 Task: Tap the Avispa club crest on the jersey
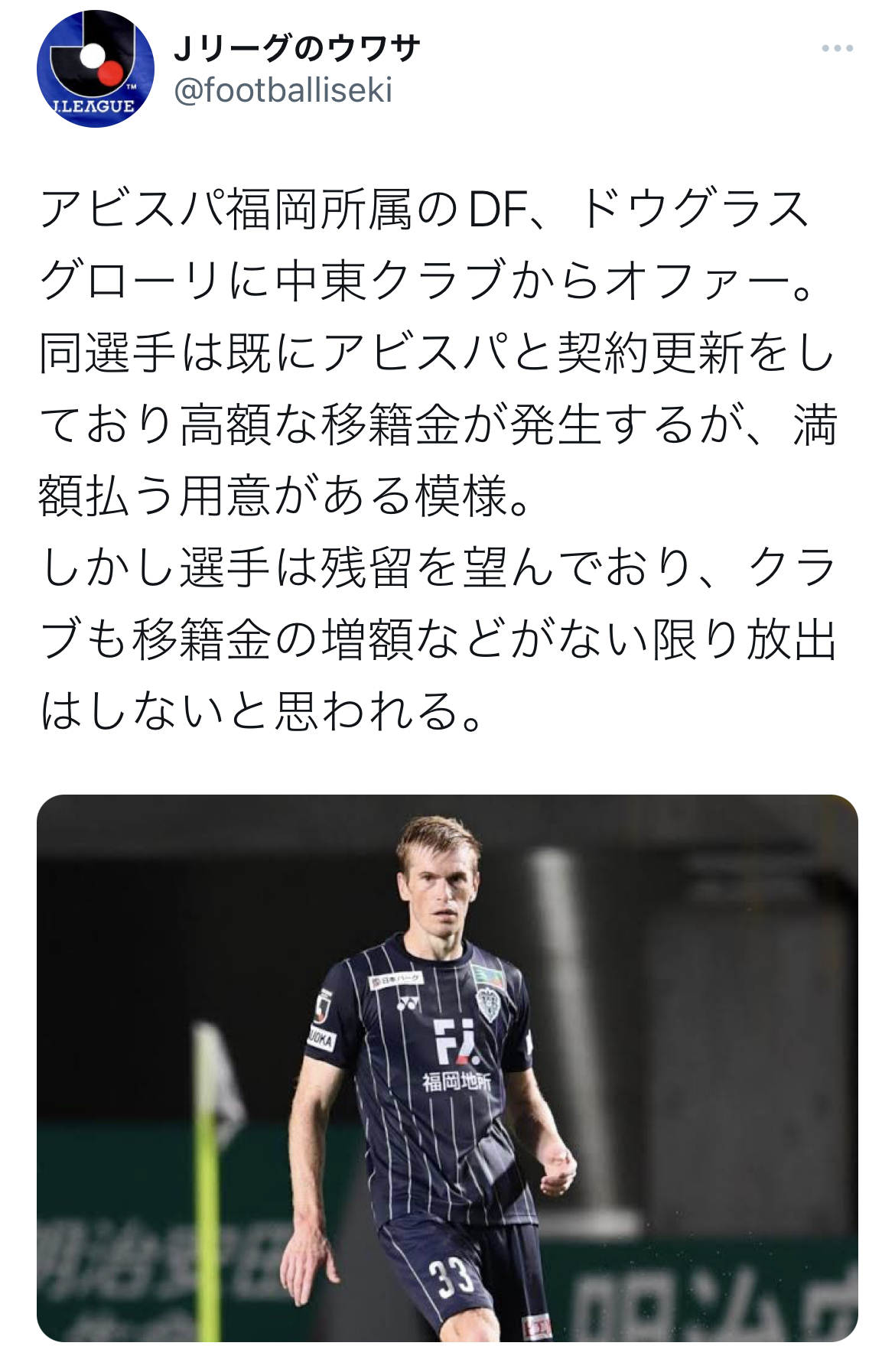487,1003
